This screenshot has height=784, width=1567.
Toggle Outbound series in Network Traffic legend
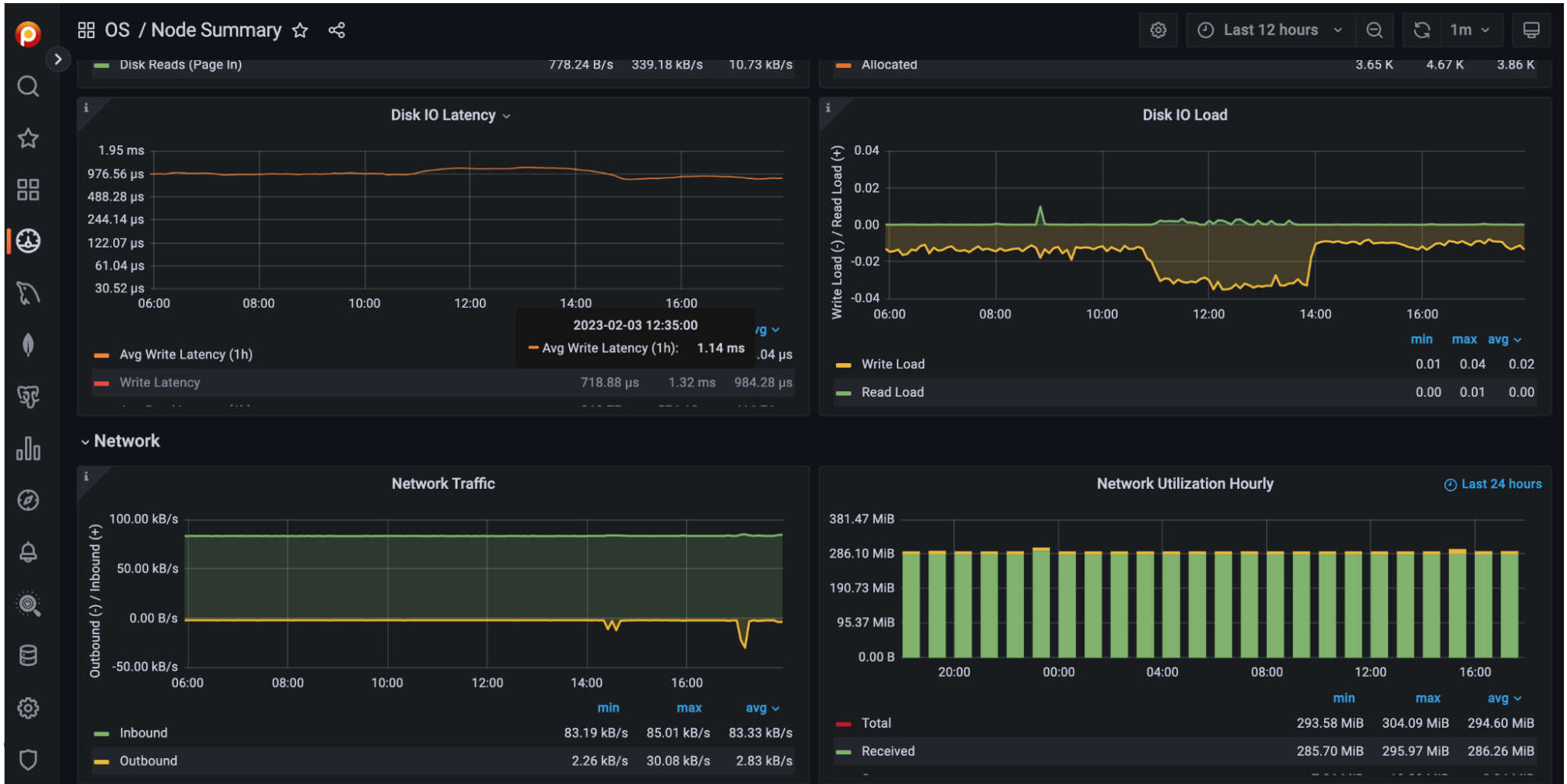[148, 761]
